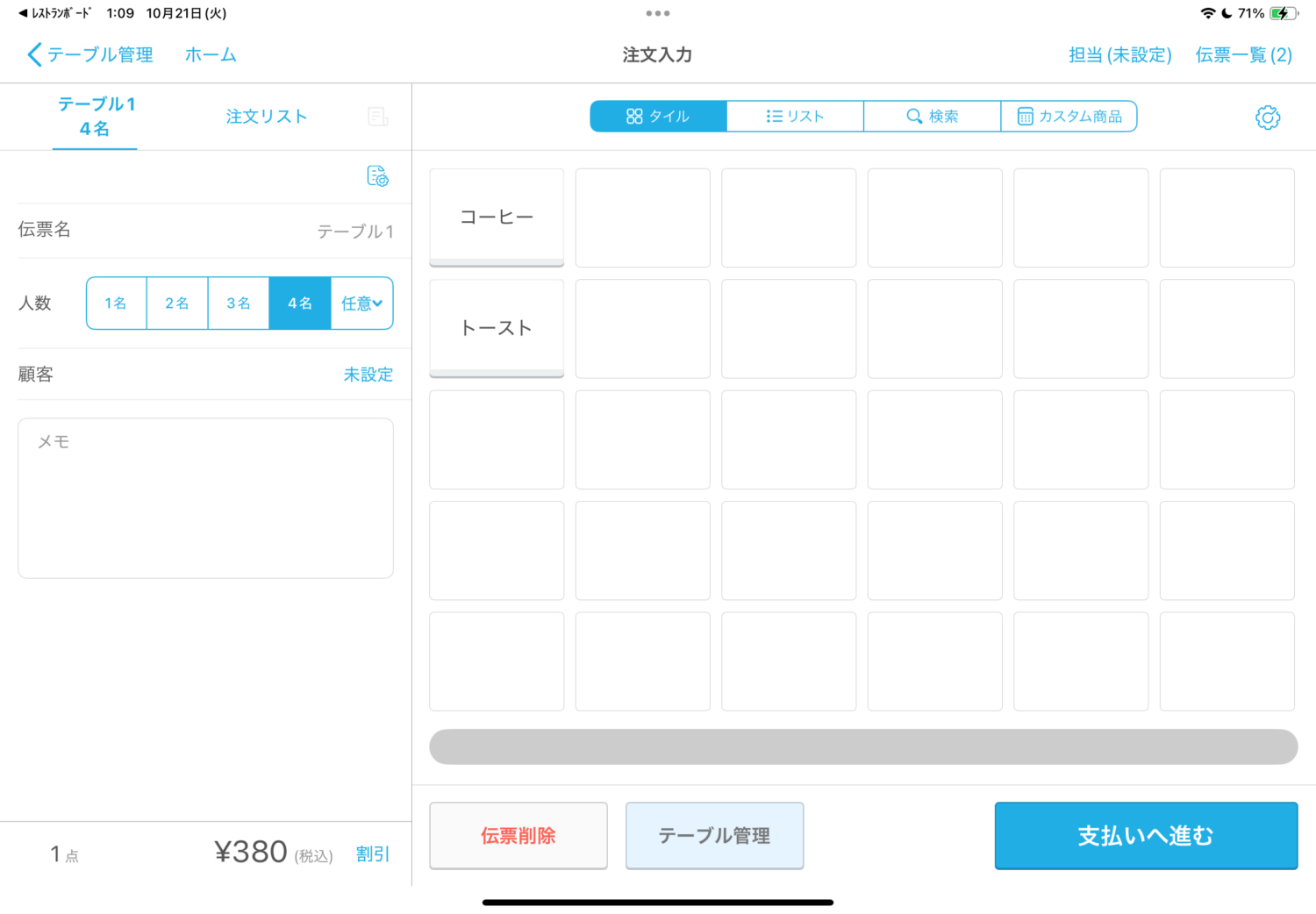1316x914 pixels.
Task: Select 3名 for party size
Action: tap(239, 303)
